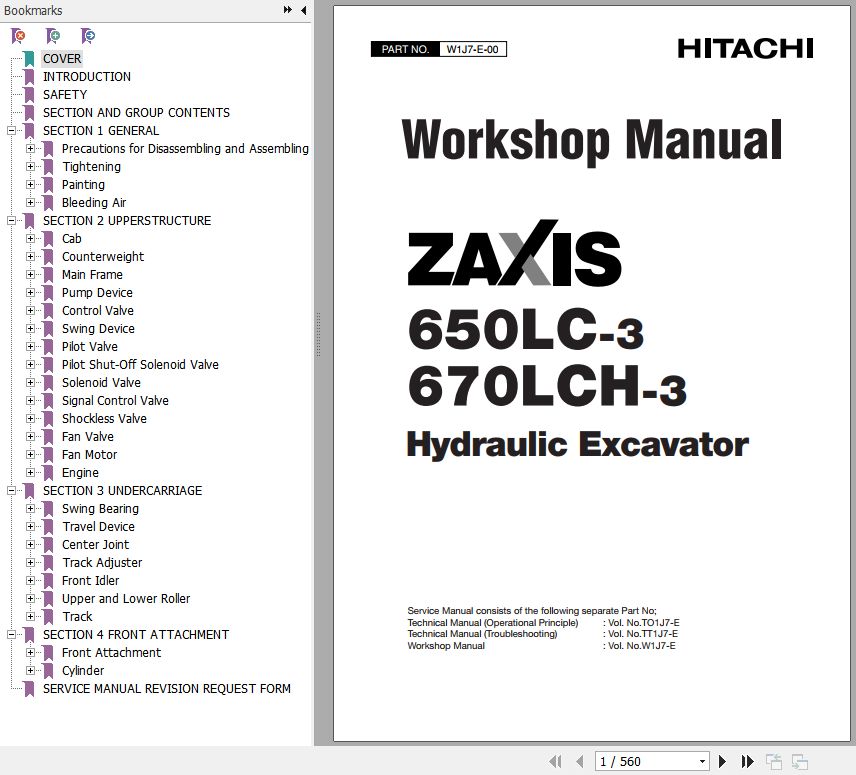
Task: Expand the Tightening bookmark
Action: [30, 166]
